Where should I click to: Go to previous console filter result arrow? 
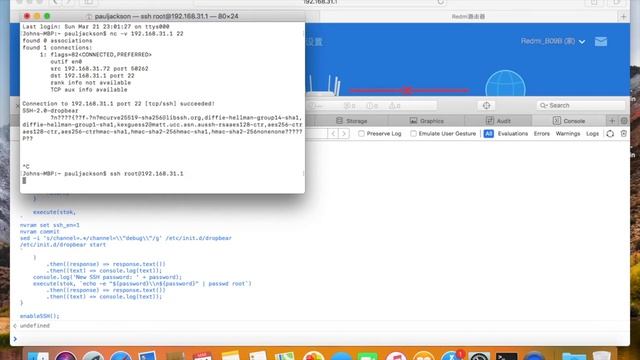tap(333, 133)
